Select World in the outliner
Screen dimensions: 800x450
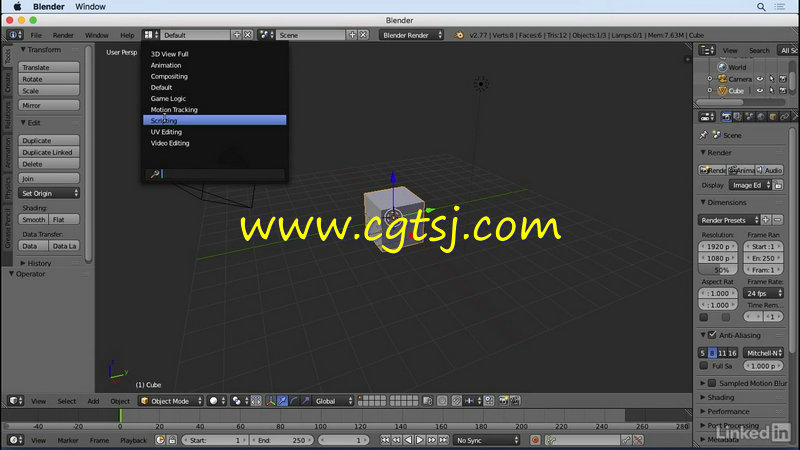737,67
